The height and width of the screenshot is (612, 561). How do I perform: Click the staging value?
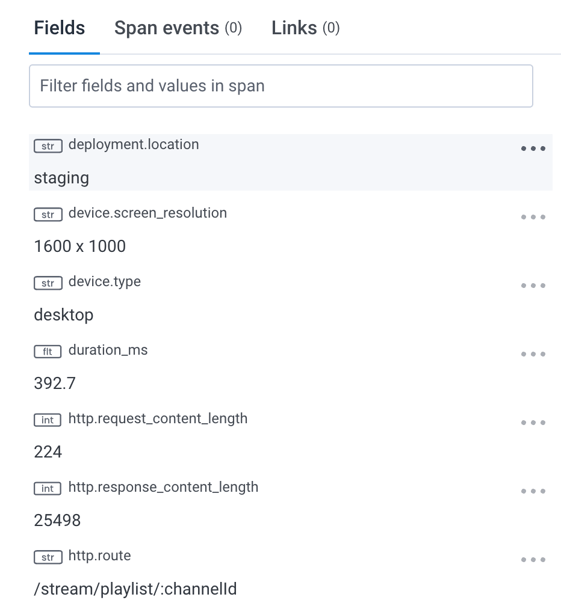62,178
